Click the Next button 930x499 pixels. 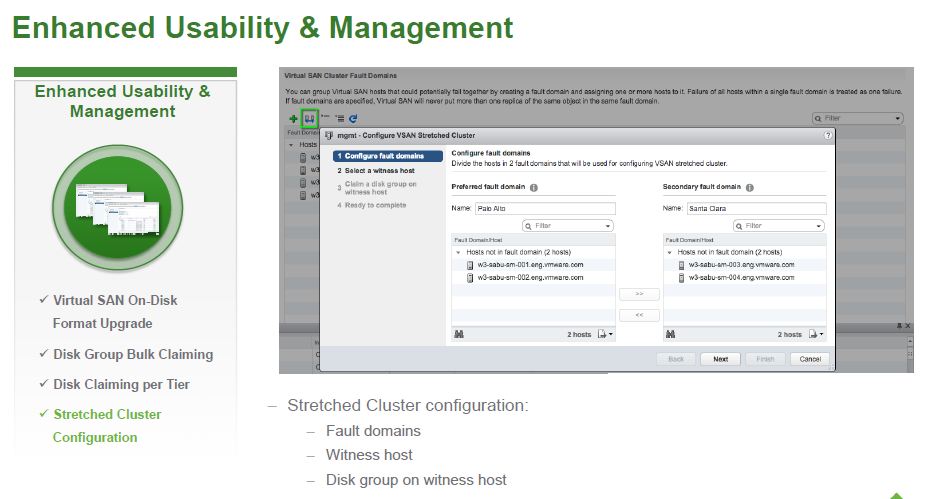(720, 359)
